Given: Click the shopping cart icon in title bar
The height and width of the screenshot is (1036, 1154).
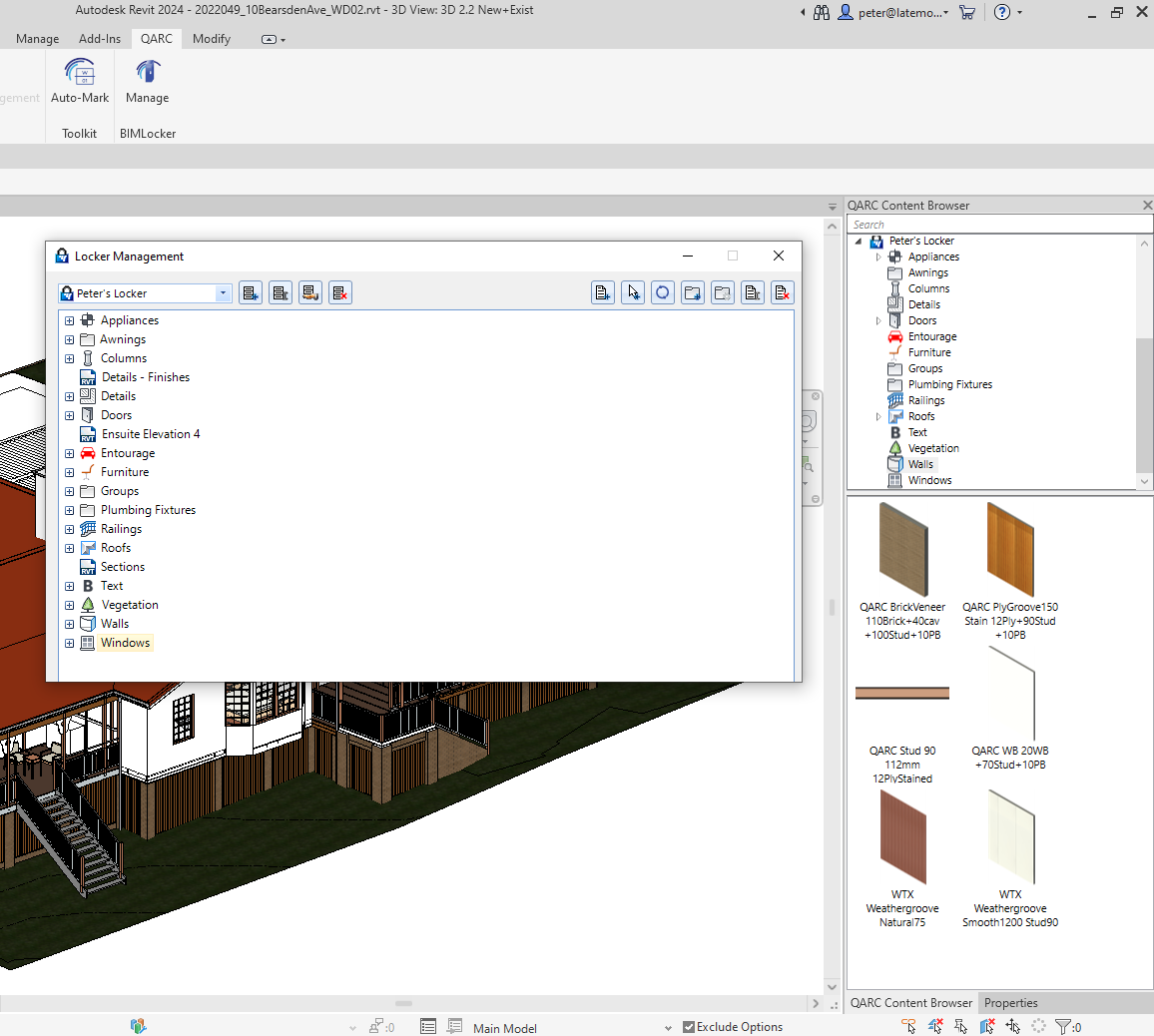Looking at the screenshot, I should (966, 12).
